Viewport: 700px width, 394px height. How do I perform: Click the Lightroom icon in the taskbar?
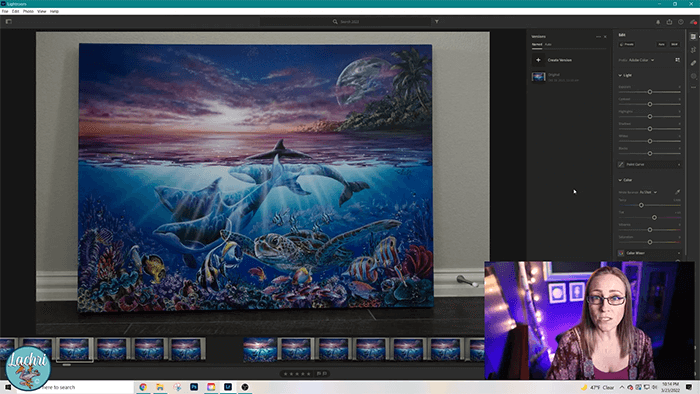pos(228,387)
